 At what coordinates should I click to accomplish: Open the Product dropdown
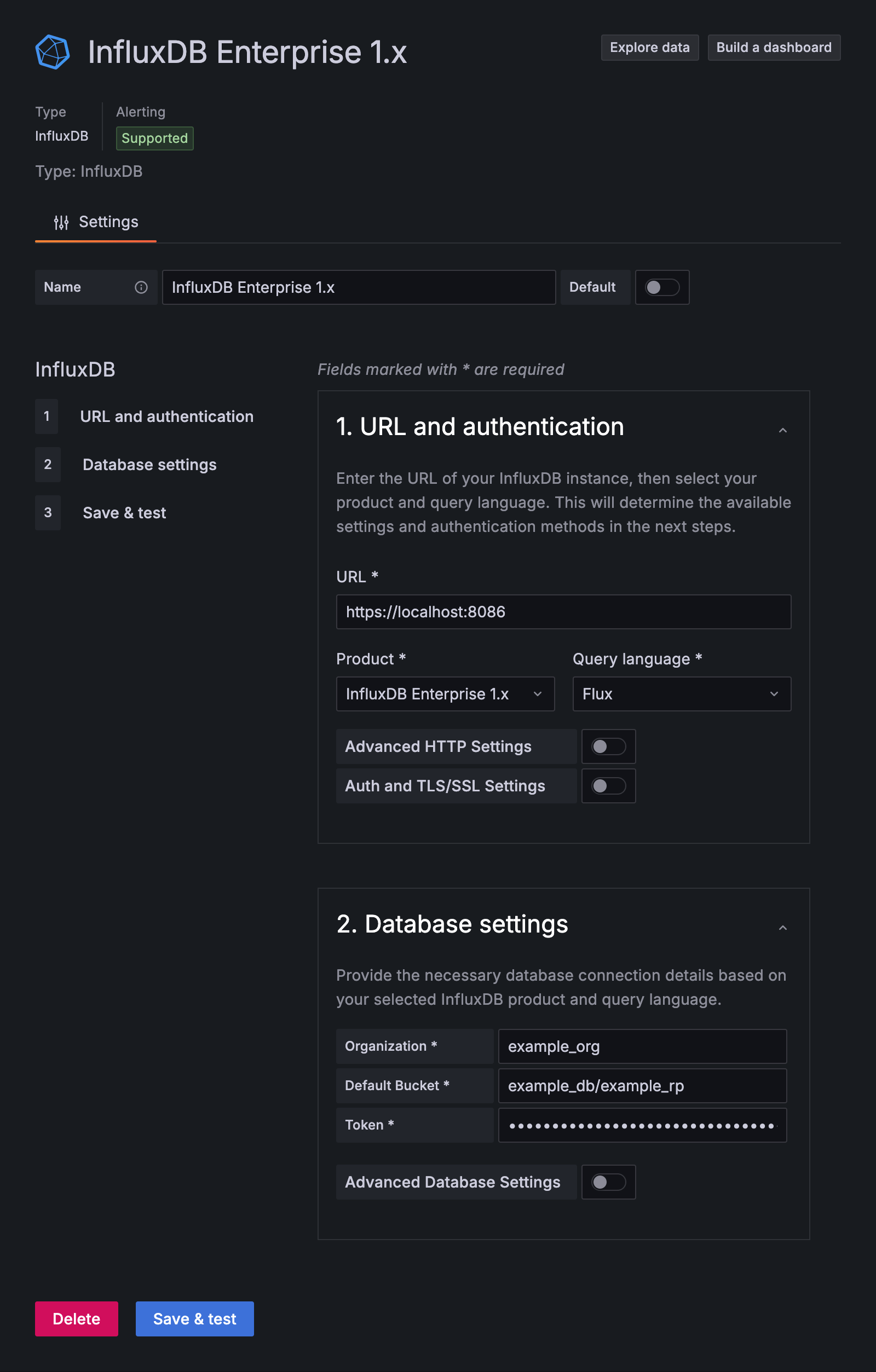pyautogui.click(x=445, y=694)
